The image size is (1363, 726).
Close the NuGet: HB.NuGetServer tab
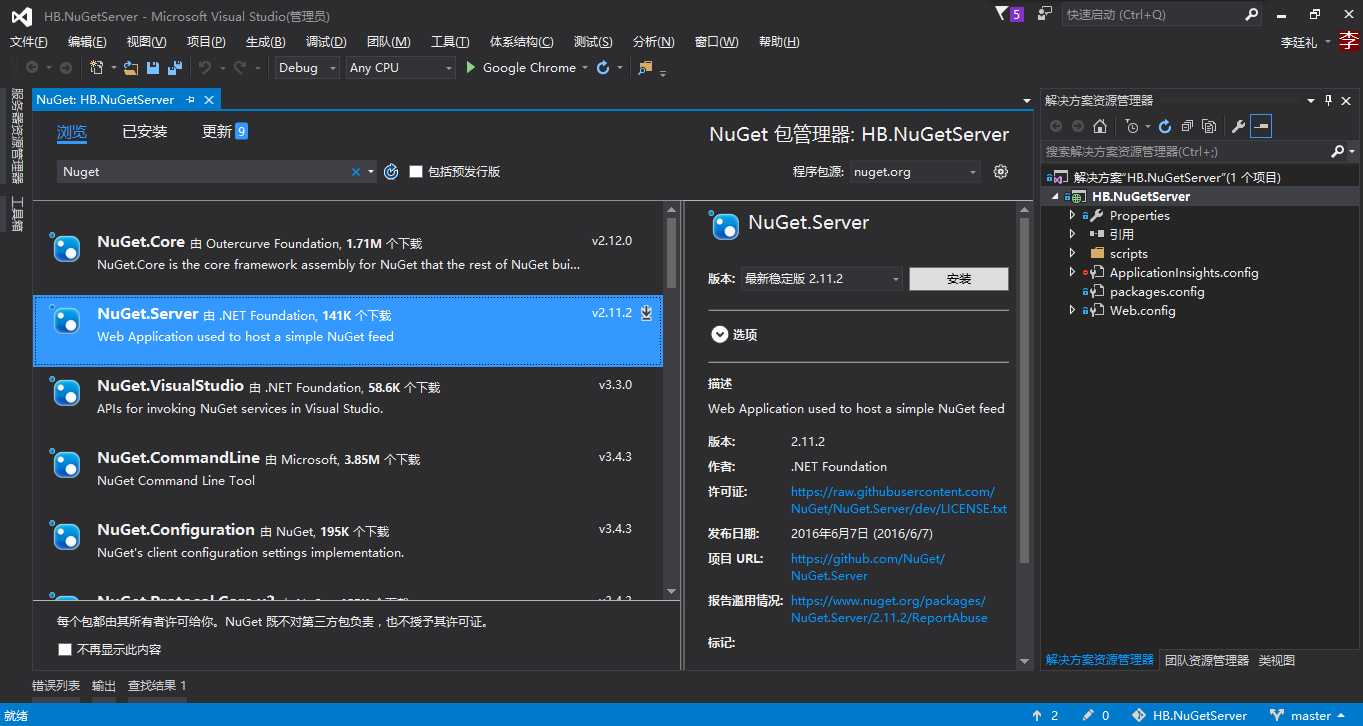(x=209, y=100)
